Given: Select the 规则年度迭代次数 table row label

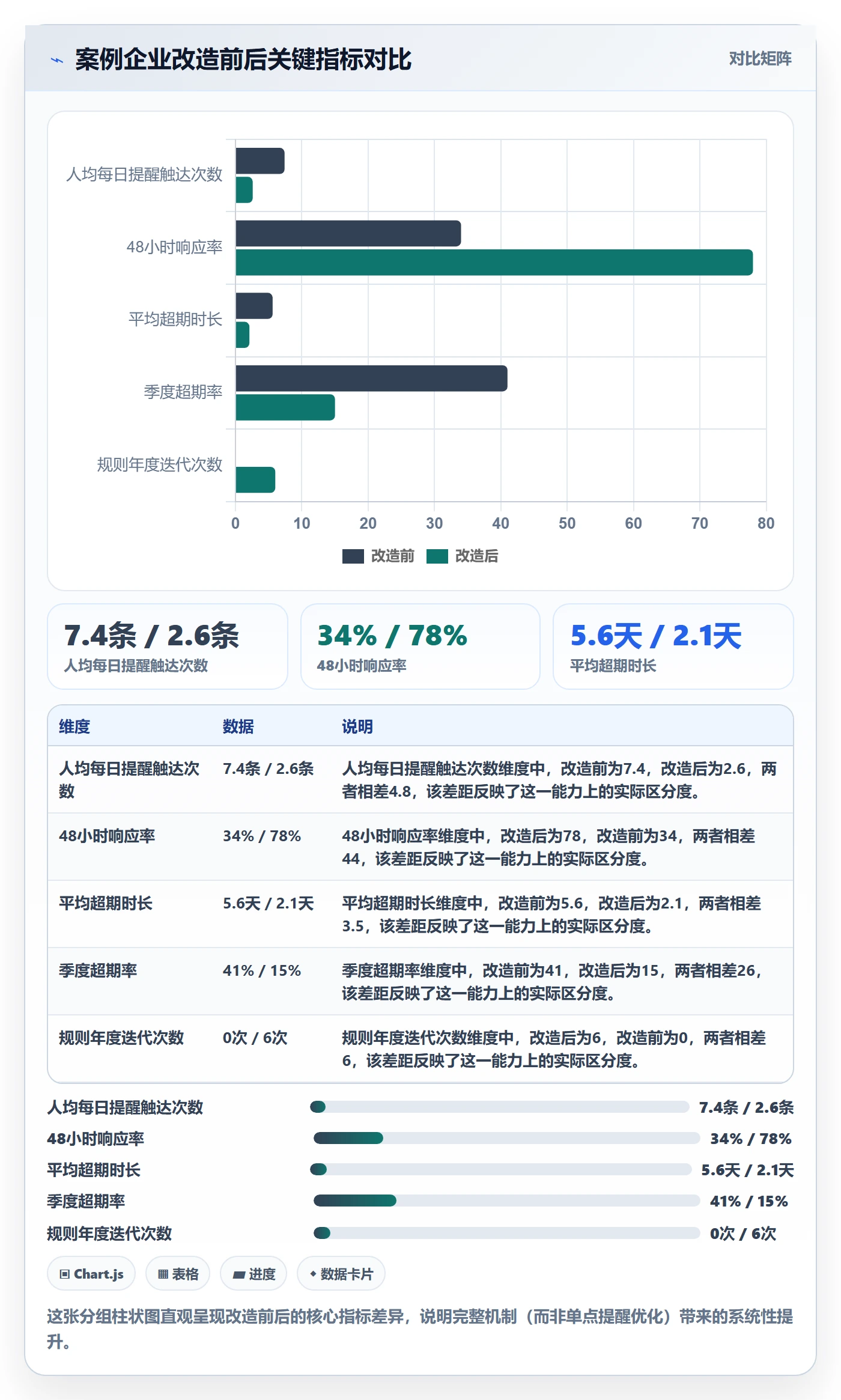Looking at the screenshot, I should (121, 1038).
